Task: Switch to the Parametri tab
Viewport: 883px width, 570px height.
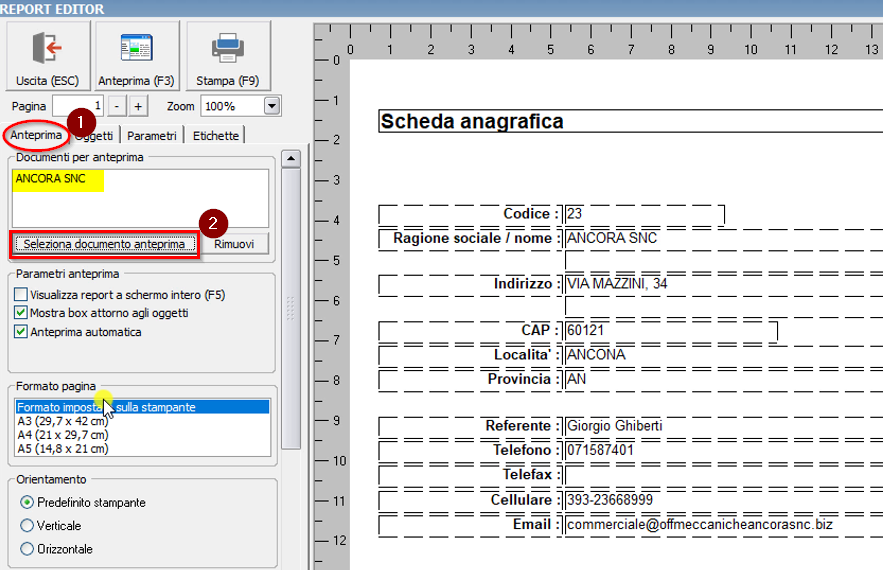Action: (152, 136)
